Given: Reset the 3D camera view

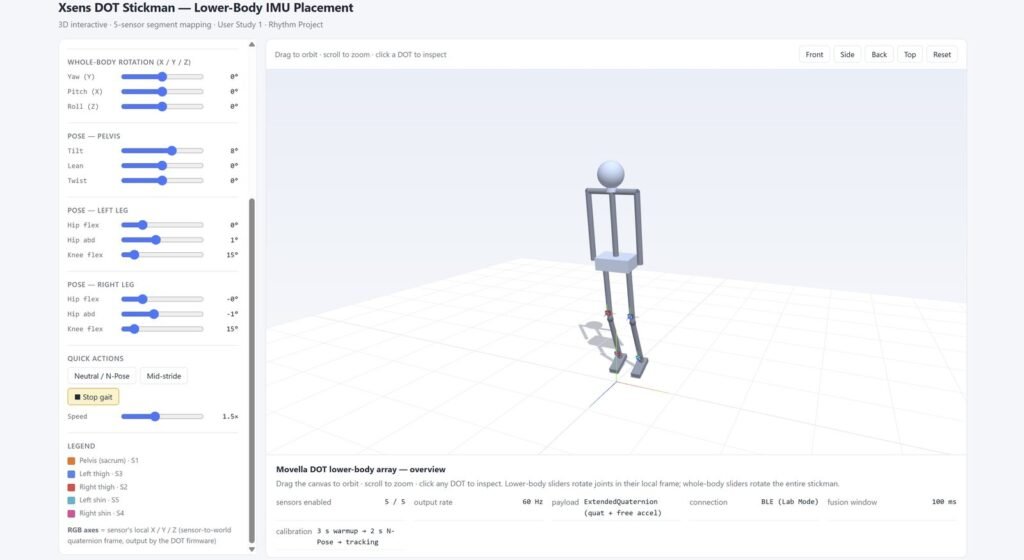Looking at the screenshot, I should (942, 54).
